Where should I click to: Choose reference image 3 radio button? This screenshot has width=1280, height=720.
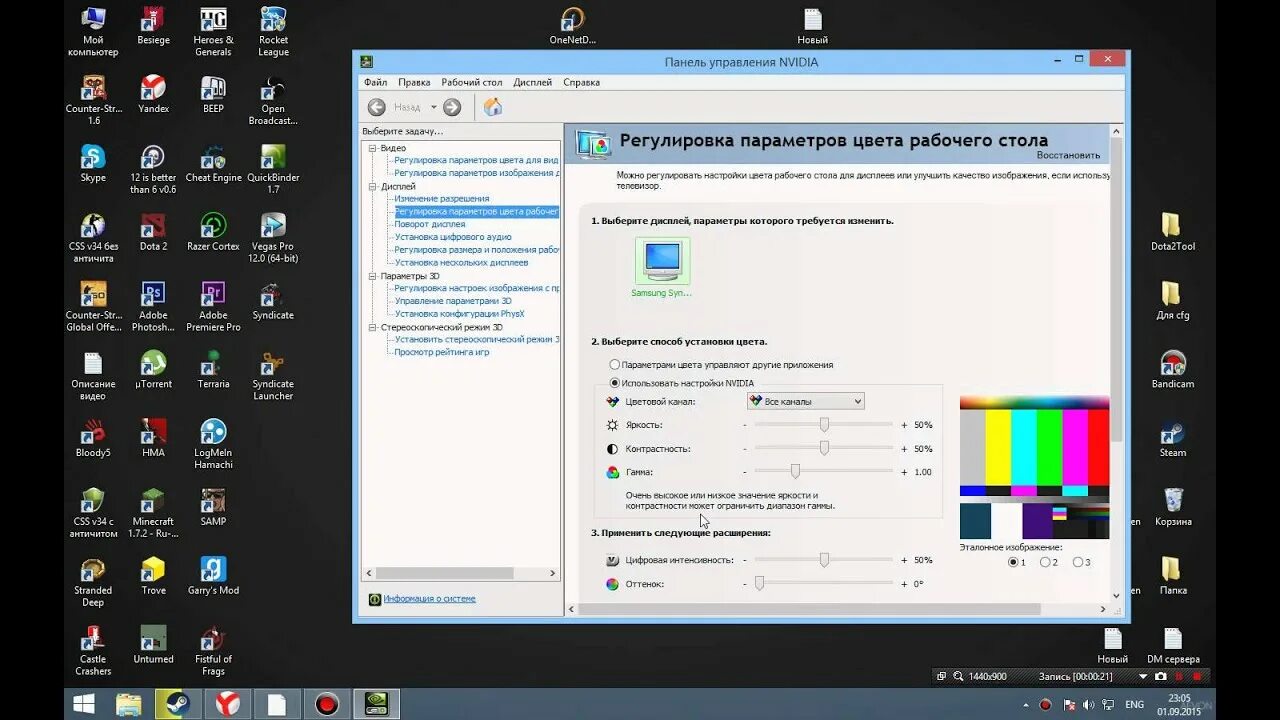pyautogui.click(x=1077, y=562)
